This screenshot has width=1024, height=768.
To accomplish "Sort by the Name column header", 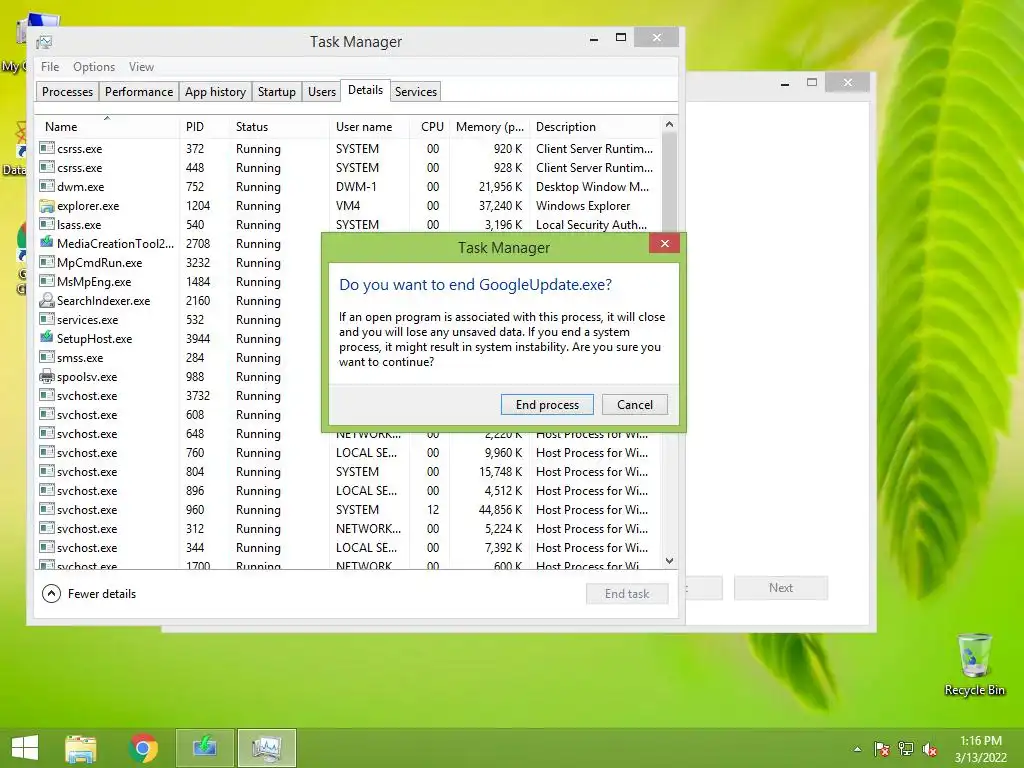I will pos(108,127).
